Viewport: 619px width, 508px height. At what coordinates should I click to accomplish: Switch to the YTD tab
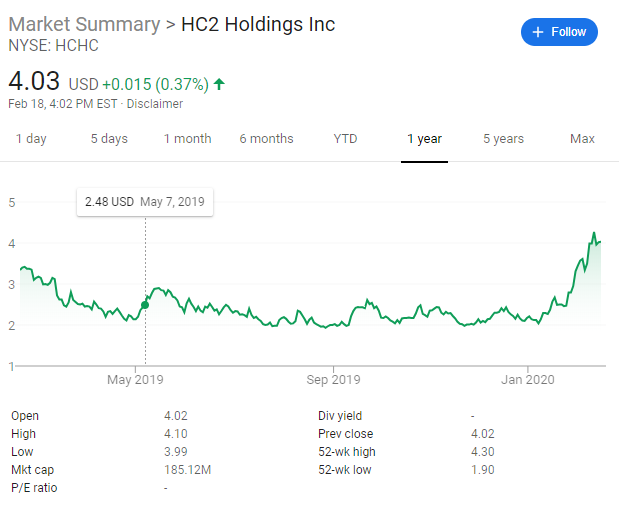coord(345,139)
